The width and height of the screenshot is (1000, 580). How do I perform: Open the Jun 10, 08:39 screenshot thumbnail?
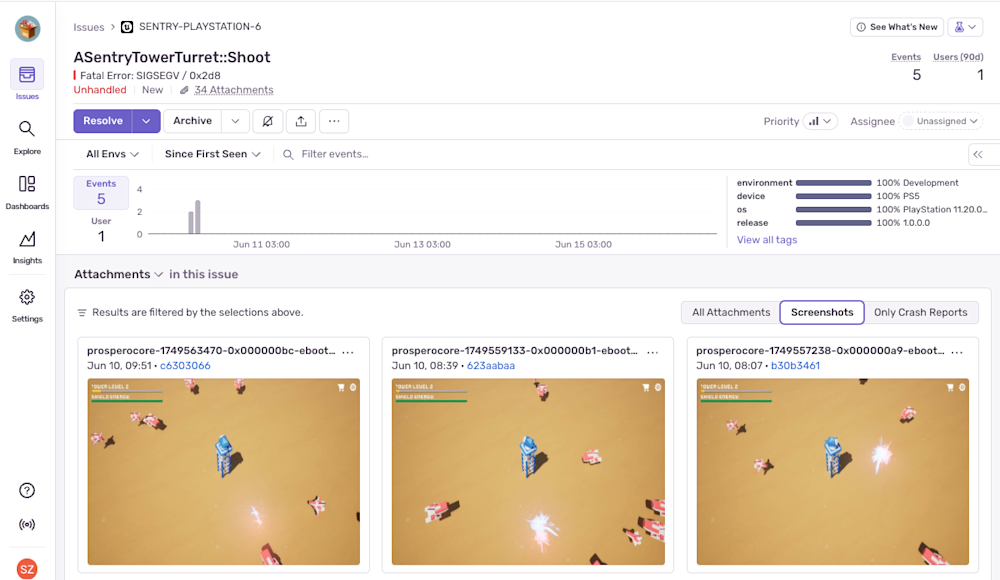click(x=528, y=472)
